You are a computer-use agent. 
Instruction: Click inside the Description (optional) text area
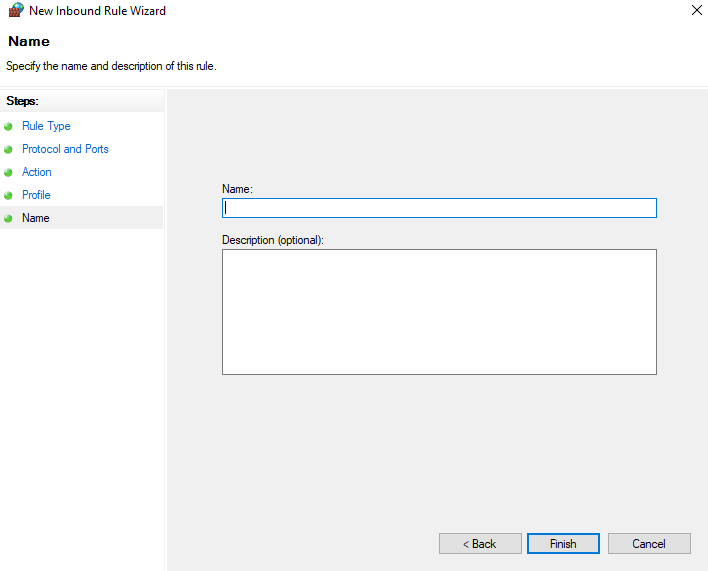point(439,312)
